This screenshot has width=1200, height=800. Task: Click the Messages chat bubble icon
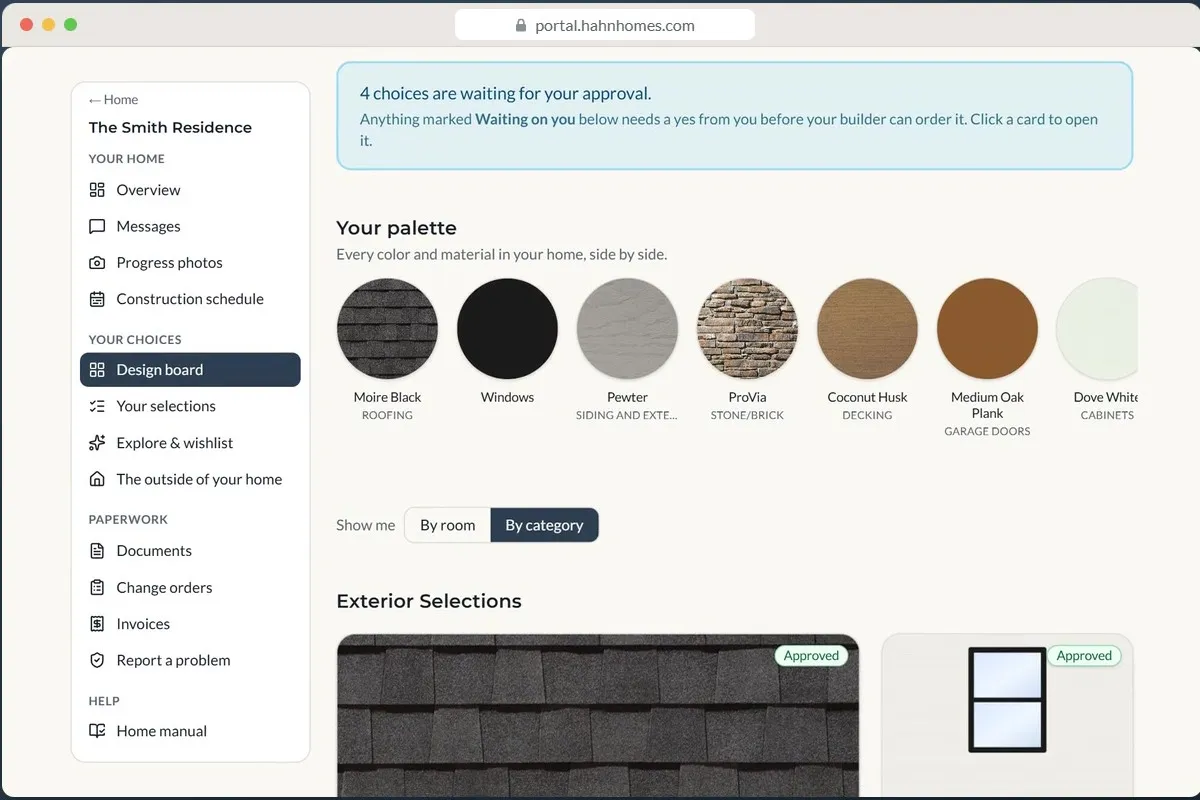97,226
